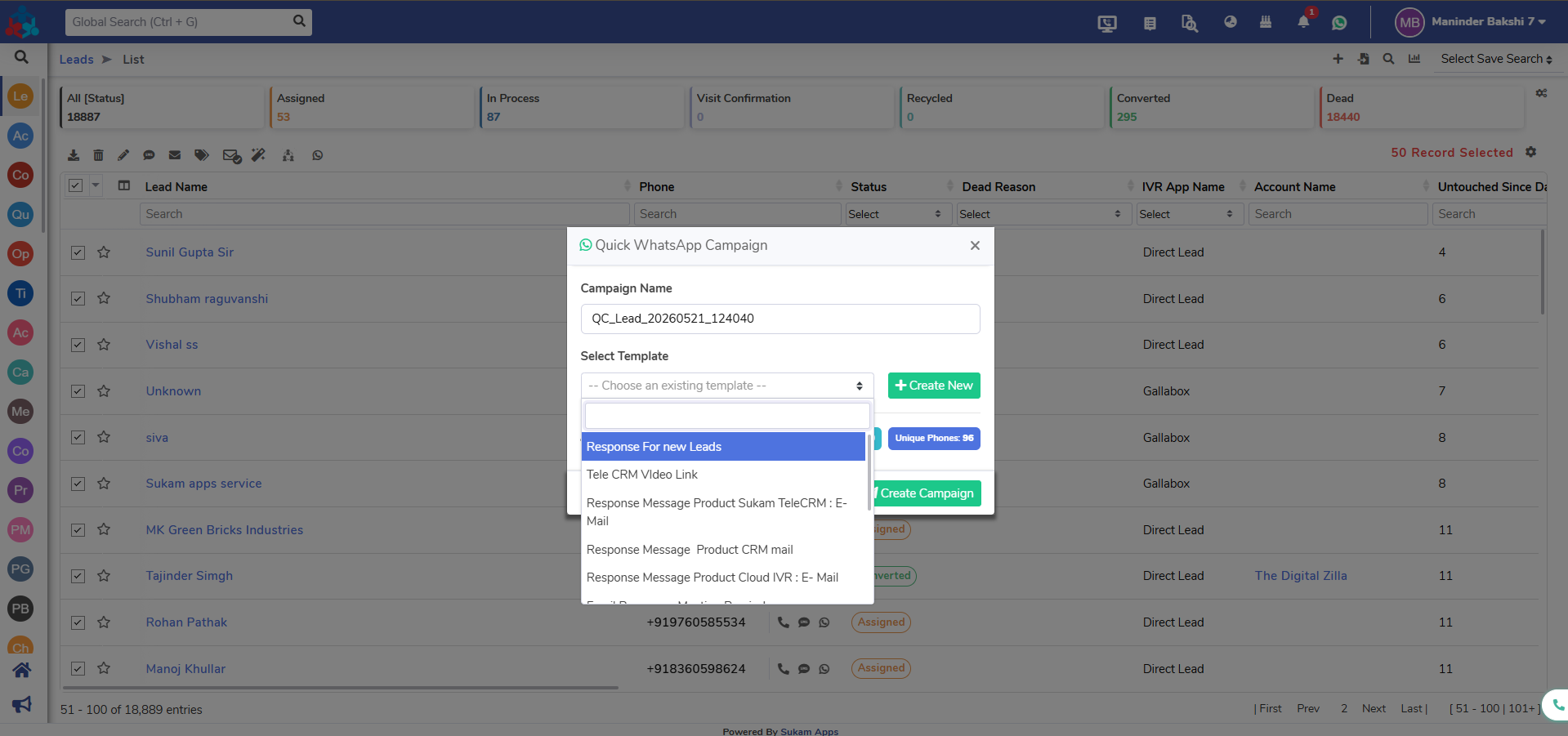Open The Digital Zilla account link
This screenshot has height=736, width=1568.
(x=1301, y=576)
